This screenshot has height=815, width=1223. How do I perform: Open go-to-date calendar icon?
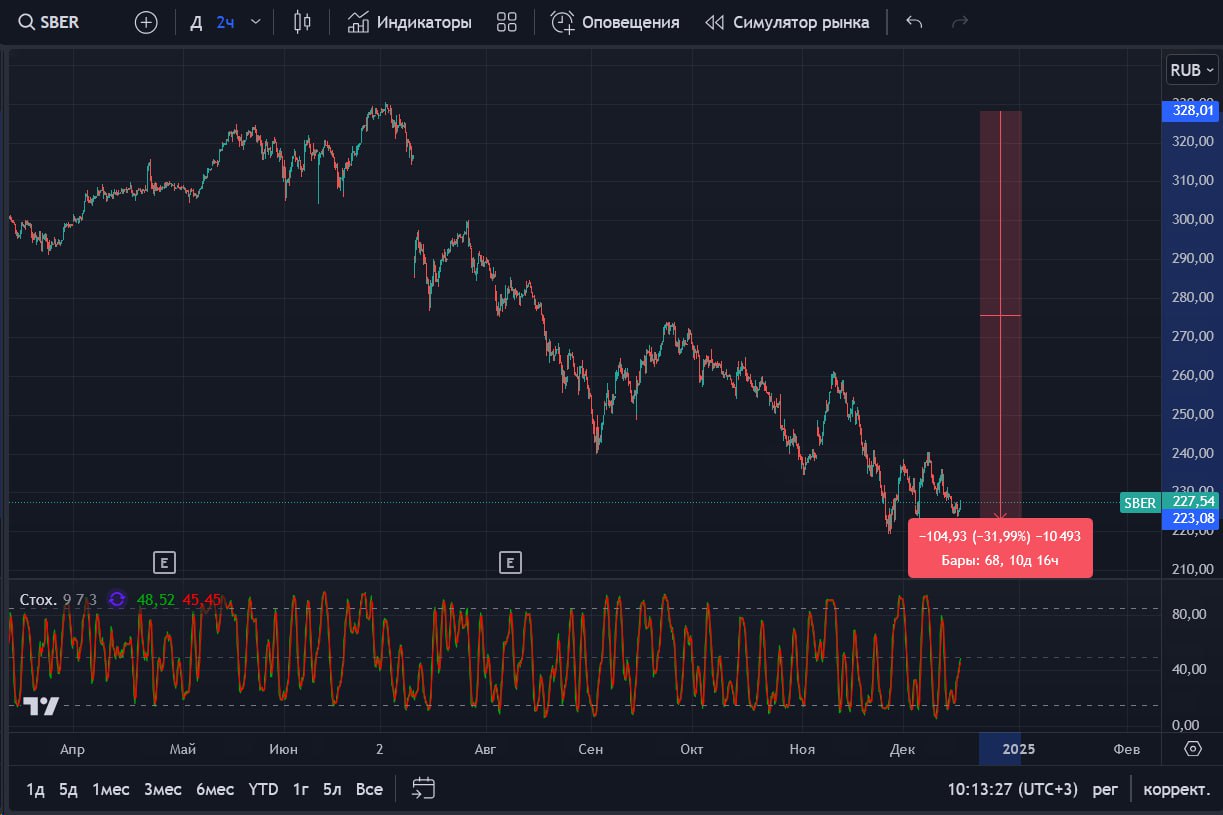[423, 789]
